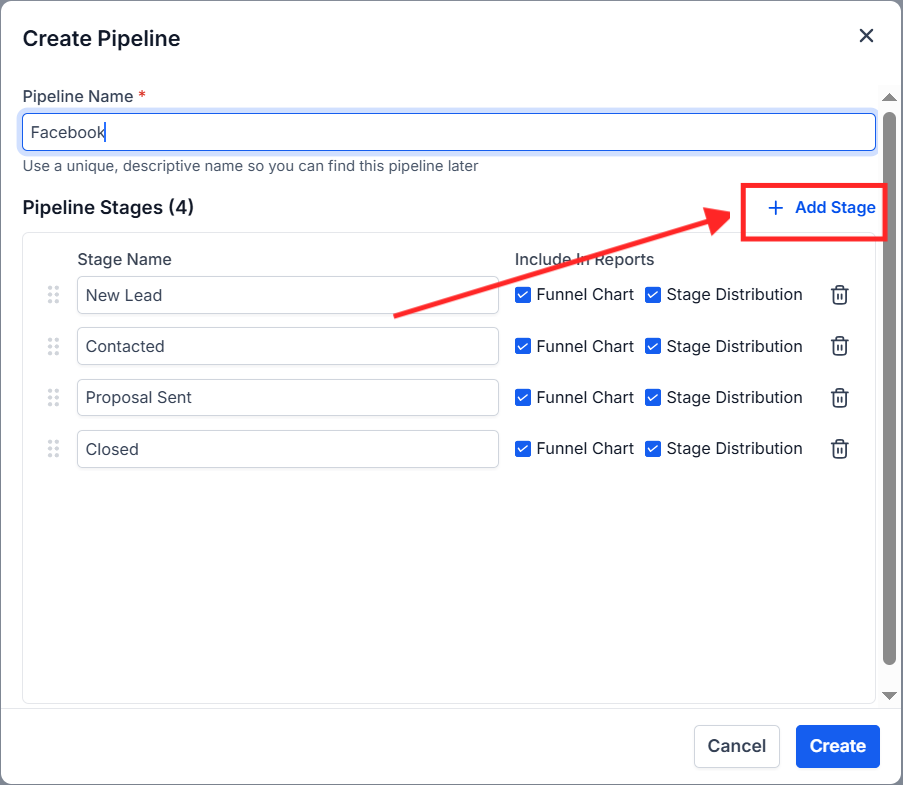Click Add Stage button
The width and height of the screenshot is (903, 785).
click(821, 208)
